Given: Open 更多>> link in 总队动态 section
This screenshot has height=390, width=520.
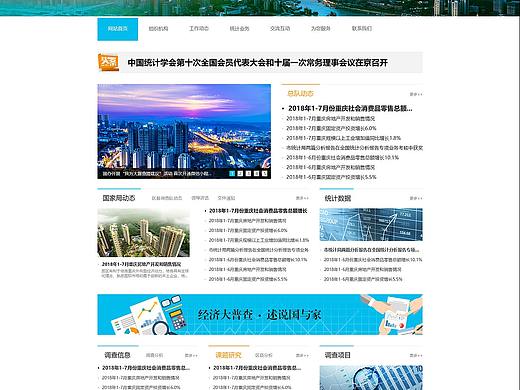Looking at the screenshot, I should (416, 94).
